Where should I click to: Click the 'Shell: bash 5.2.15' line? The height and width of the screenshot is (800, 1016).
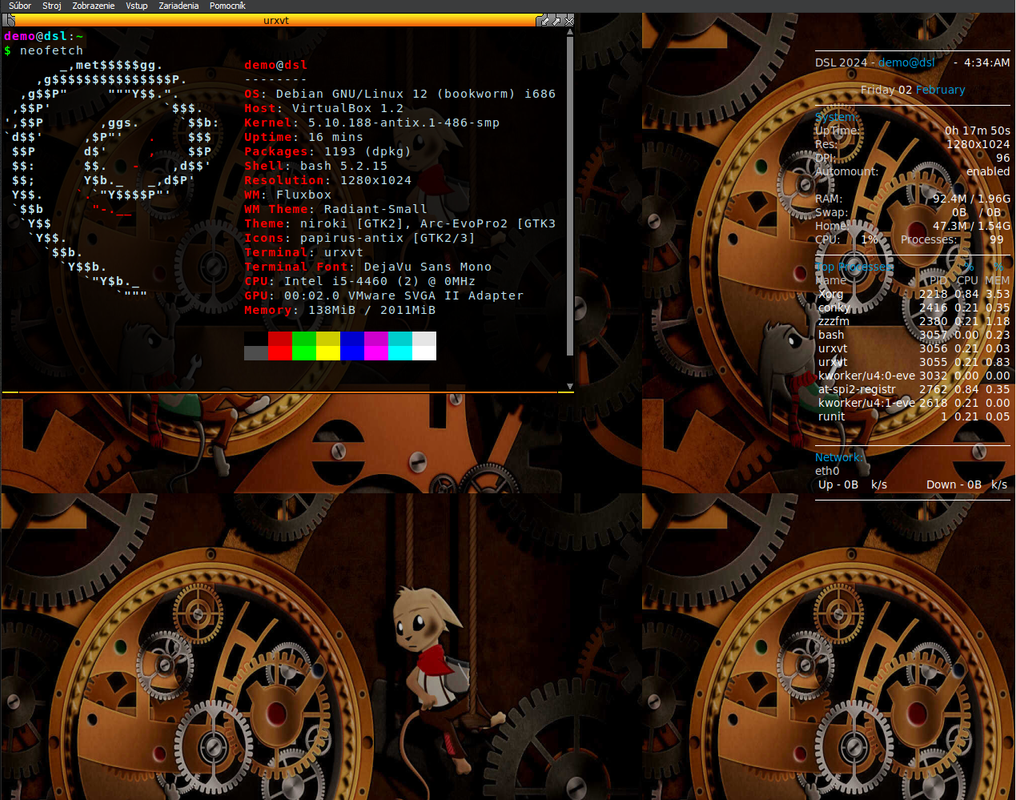click(x=316, y=166)
